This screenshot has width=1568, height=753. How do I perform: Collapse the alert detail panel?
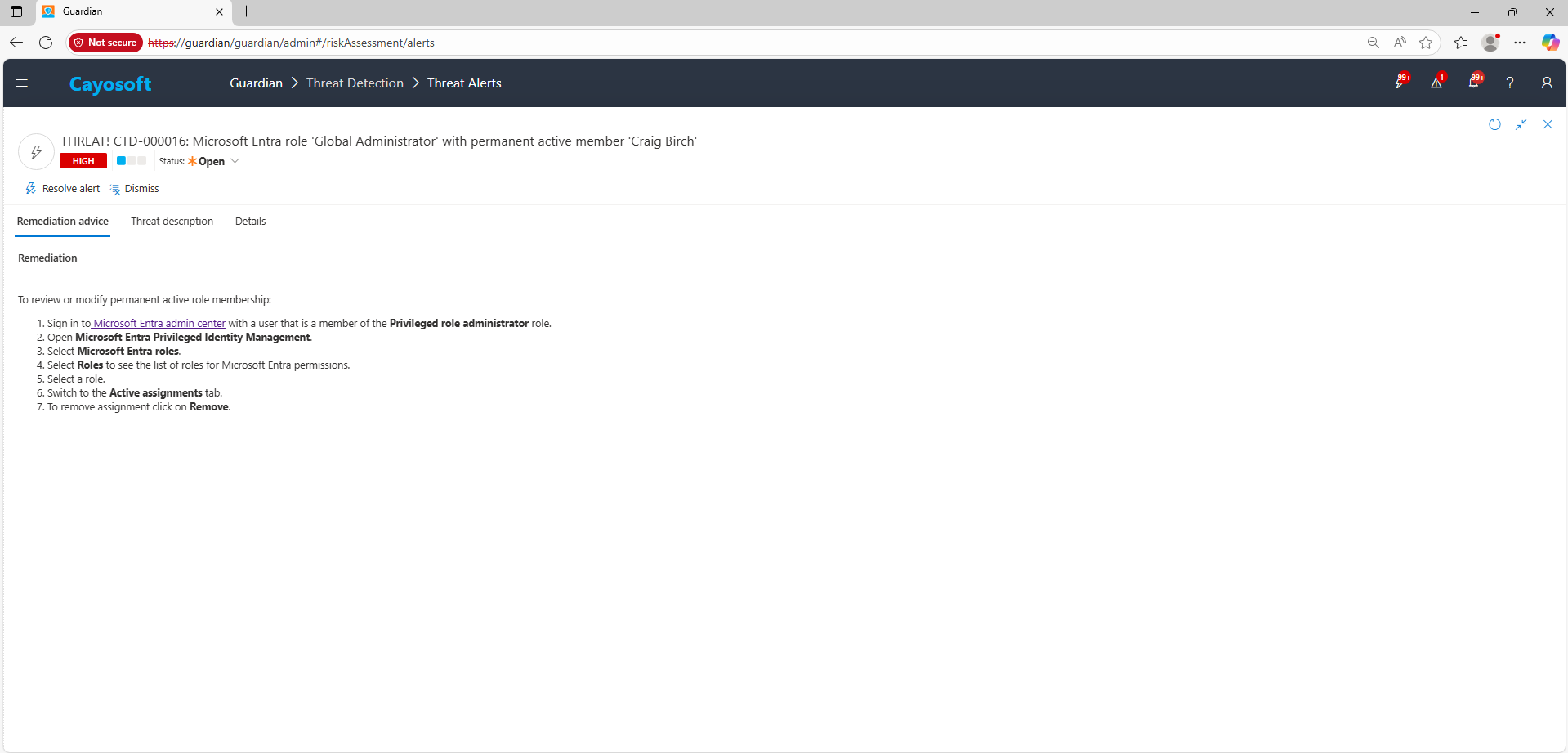(1521, 124)
